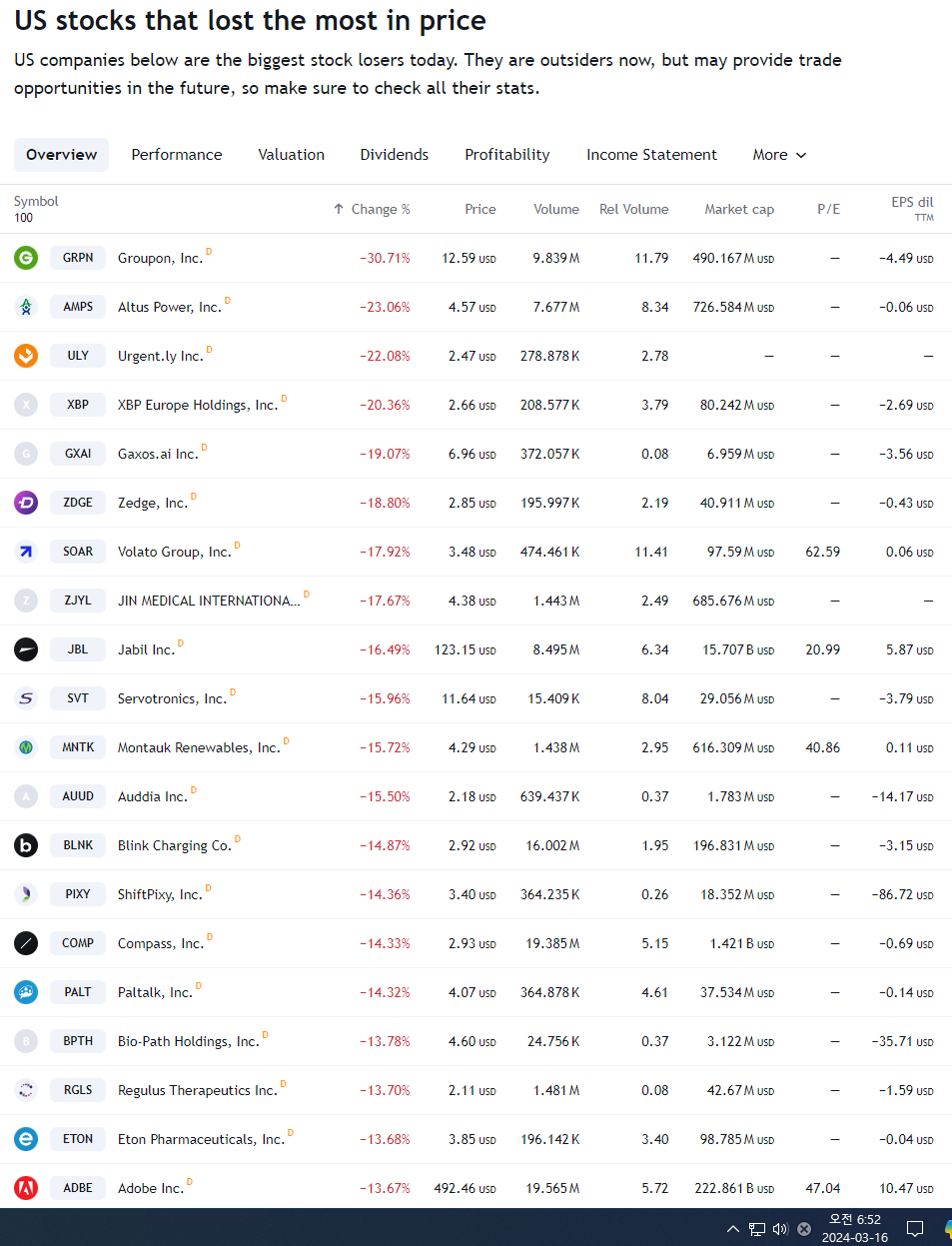Viewport: 952px width, 1246px height.
Task: Switch to the Dividends tab
Action: coord(395,155)
